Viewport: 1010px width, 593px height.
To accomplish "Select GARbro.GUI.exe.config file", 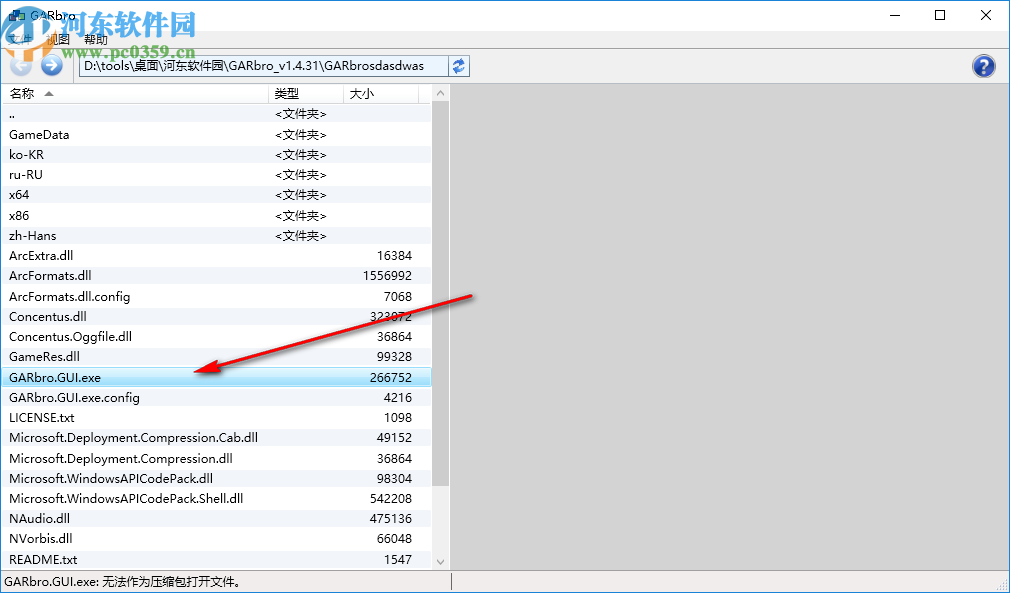I will point(216,397).
